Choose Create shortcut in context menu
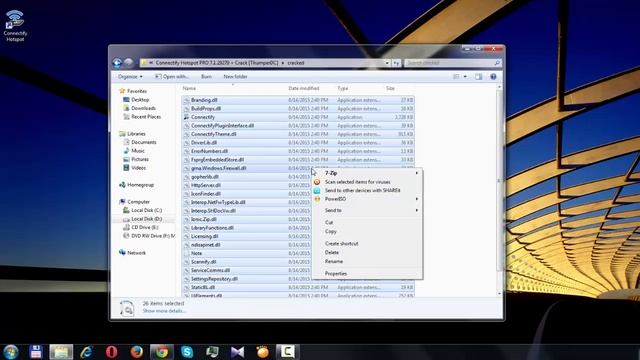This screenshot has width=640, height=360. [x=367, y=244]
